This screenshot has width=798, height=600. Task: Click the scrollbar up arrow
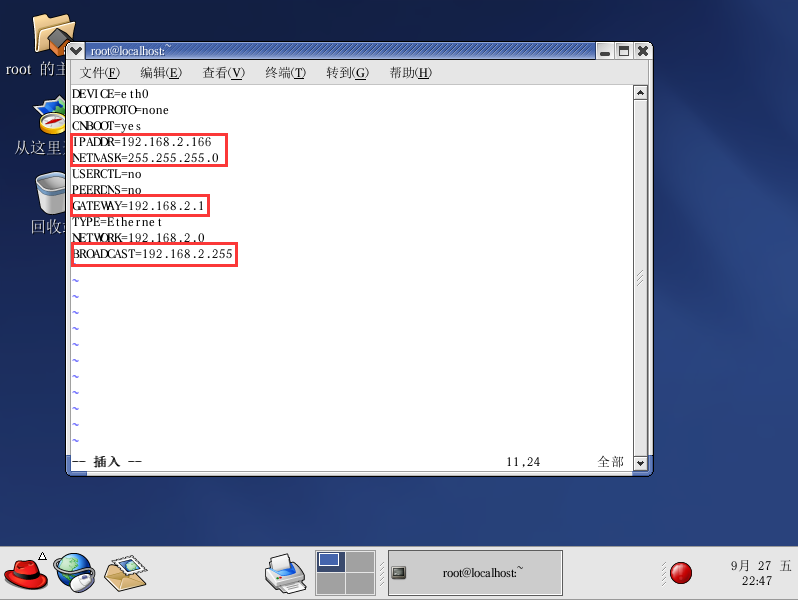pyautogui.click(x=640, y=93)
